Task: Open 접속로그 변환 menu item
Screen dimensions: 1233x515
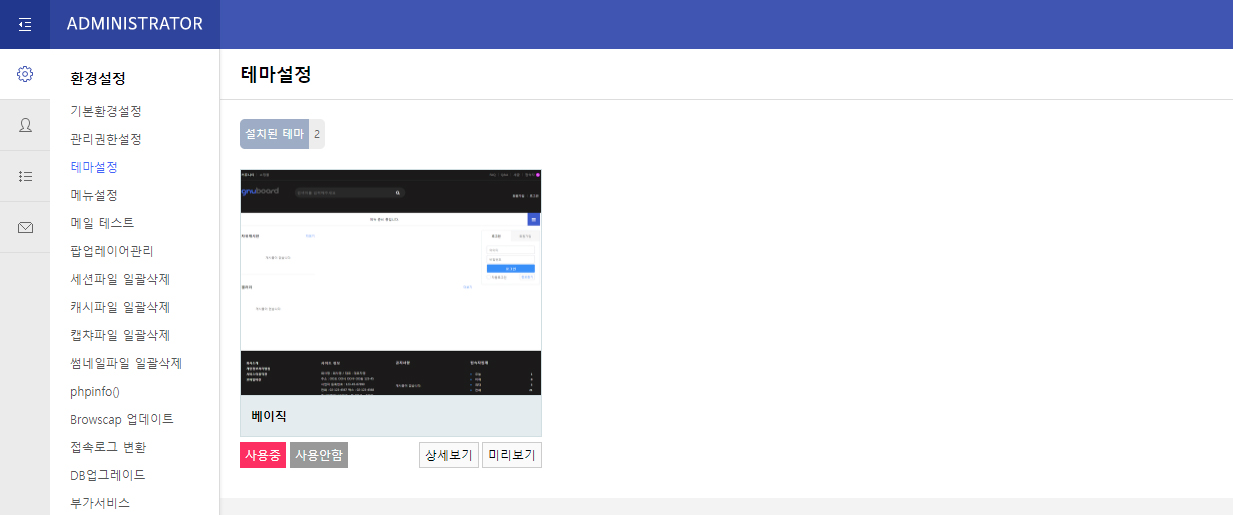Action: (x=108, y=447)
